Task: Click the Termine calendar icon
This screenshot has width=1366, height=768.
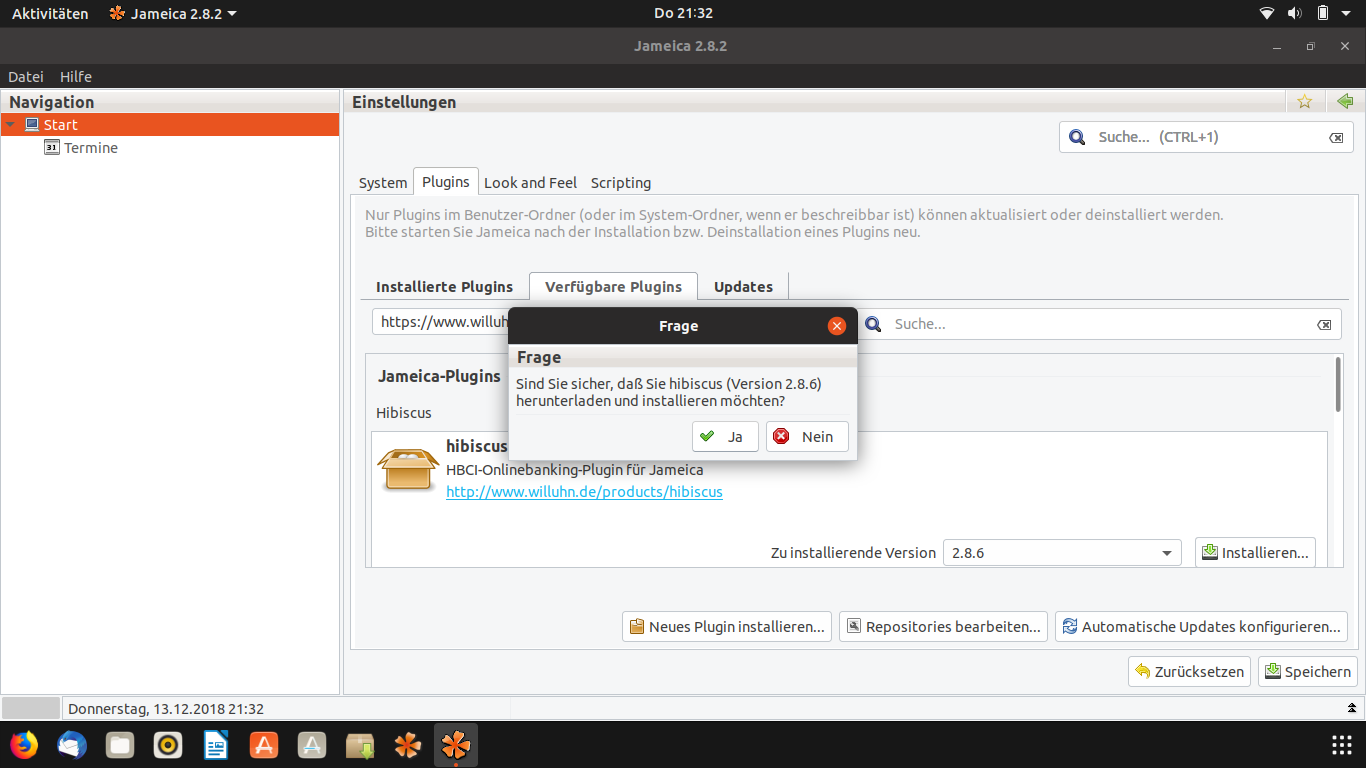Action: (x=52, y=147)
